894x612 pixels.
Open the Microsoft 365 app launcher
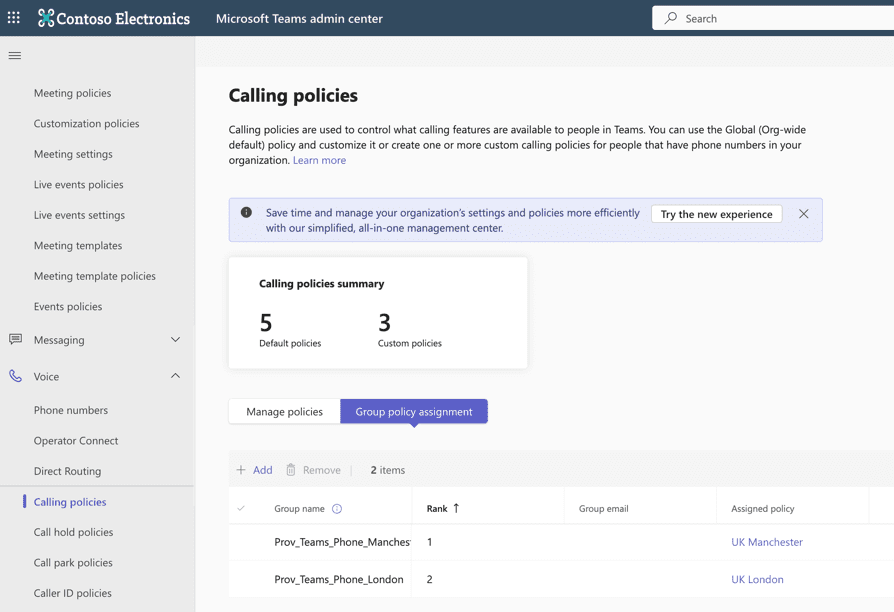(13, 17)
